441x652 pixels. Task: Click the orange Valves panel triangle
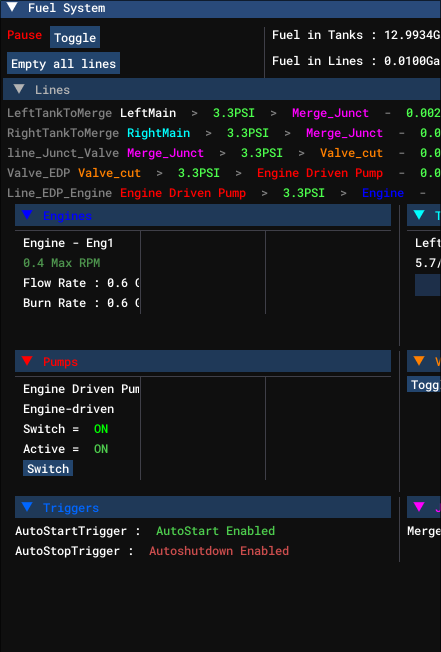pos(419,361)
